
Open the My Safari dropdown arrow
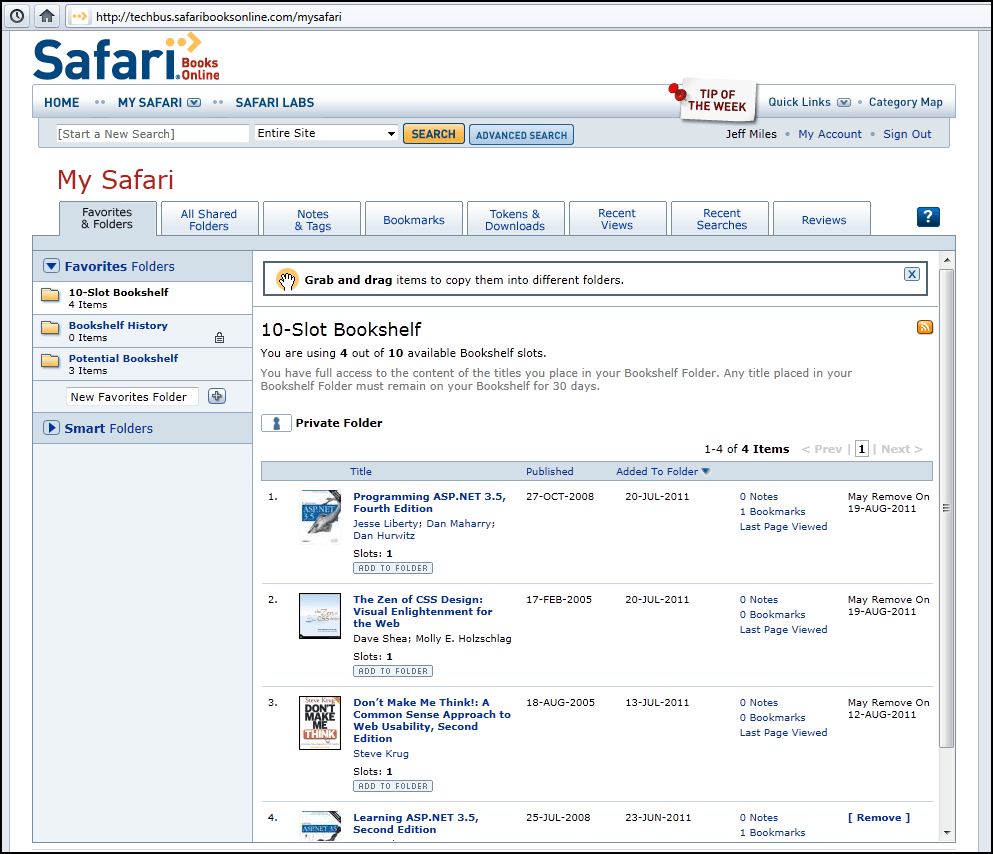(x=194, y=103)
